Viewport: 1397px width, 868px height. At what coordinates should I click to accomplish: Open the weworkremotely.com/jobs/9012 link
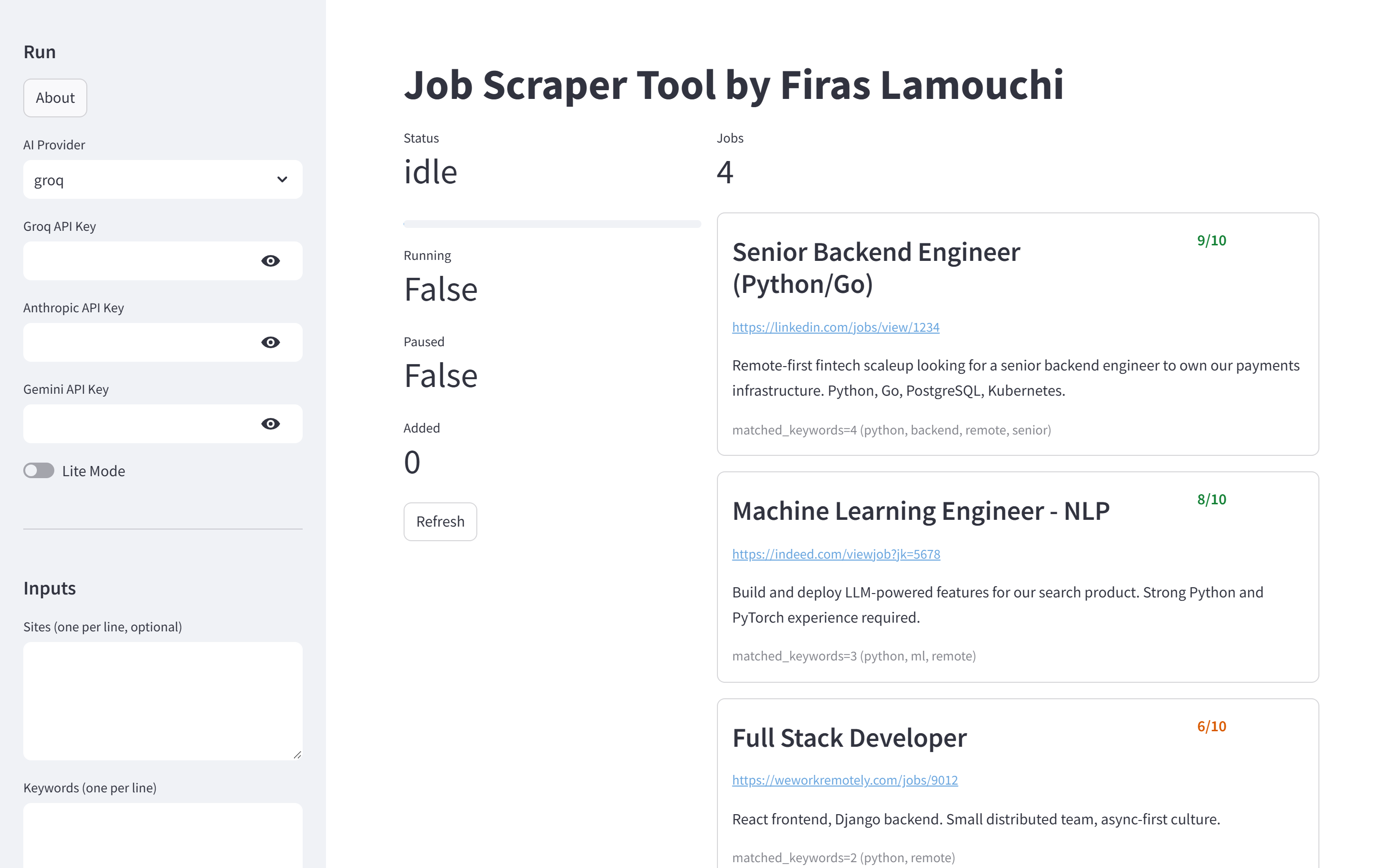845,780
